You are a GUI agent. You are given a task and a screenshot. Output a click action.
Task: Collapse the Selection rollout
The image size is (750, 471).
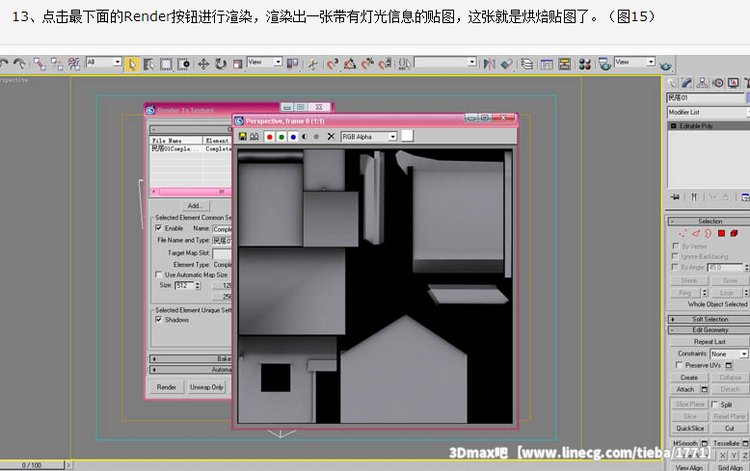[709, 221]
